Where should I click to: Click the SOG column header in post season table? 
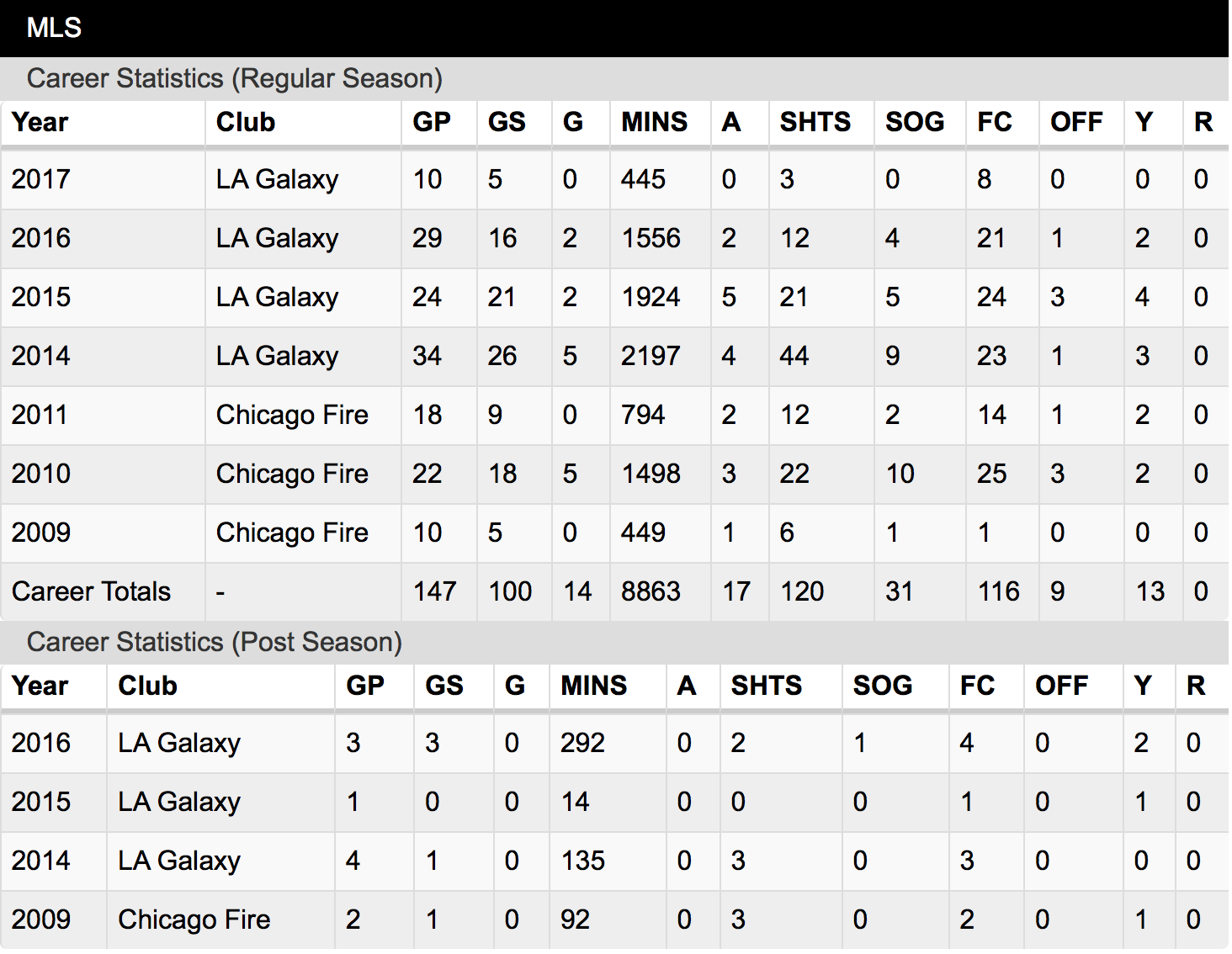(x=883, y=686)
